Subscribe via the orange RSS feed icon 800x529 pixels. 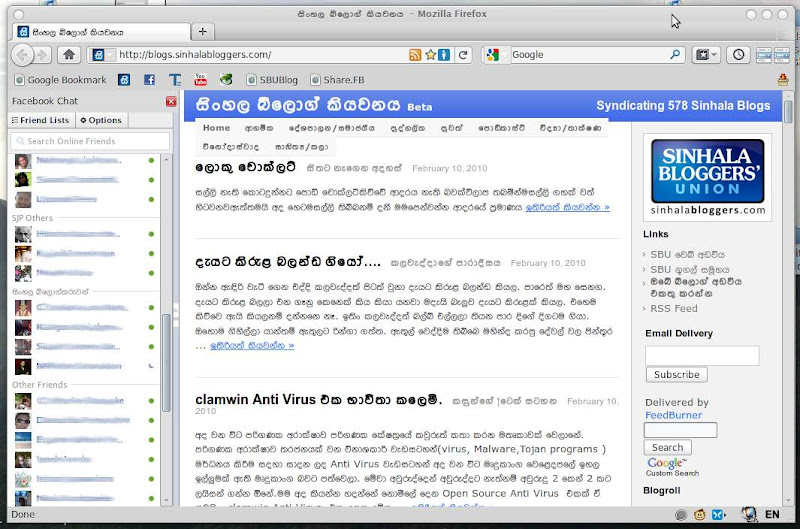[415, 55]
